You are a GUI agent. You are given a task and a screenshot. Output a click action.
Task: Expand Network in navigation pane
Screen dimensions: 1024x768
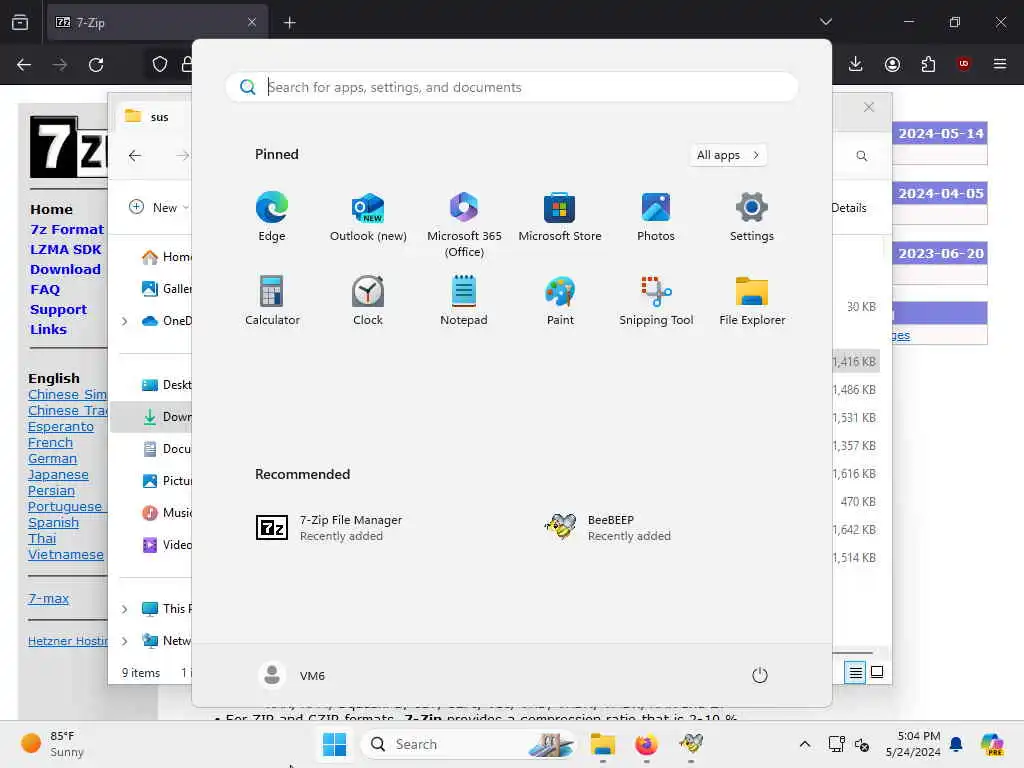point(124,641)
